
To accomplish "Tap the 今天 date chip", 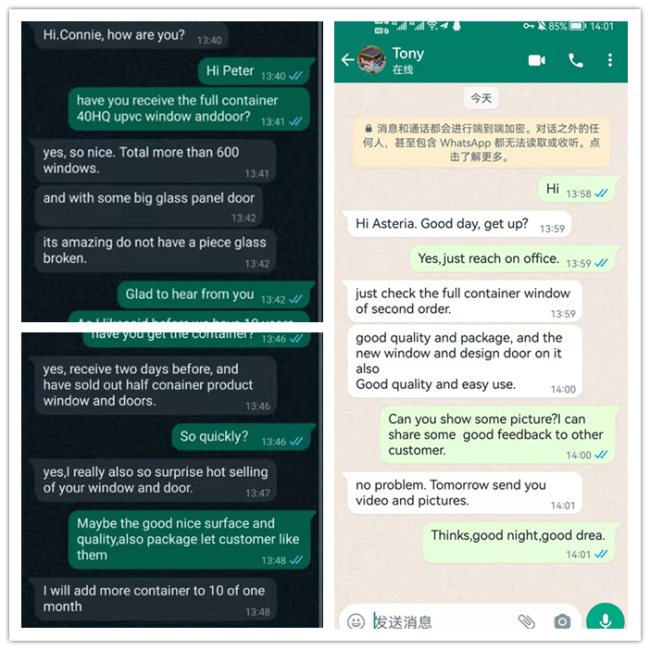I will pos(481,98).
